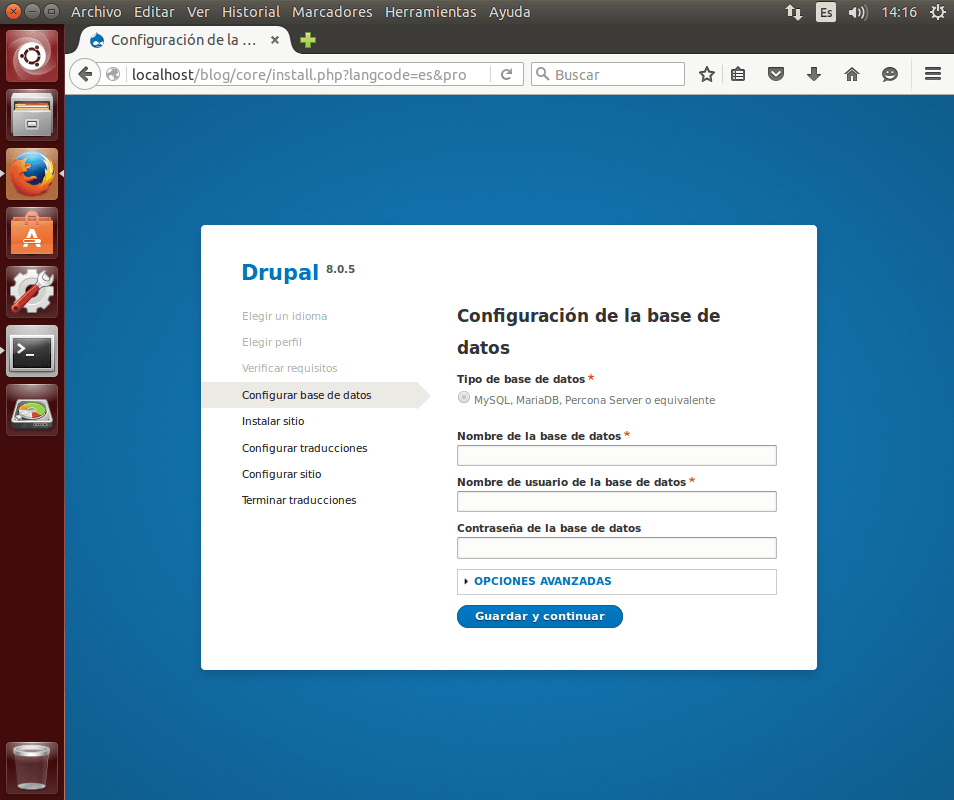Click the Tipo de base de datos label
The image size is (954, 800).
click(x=521, y=379)
